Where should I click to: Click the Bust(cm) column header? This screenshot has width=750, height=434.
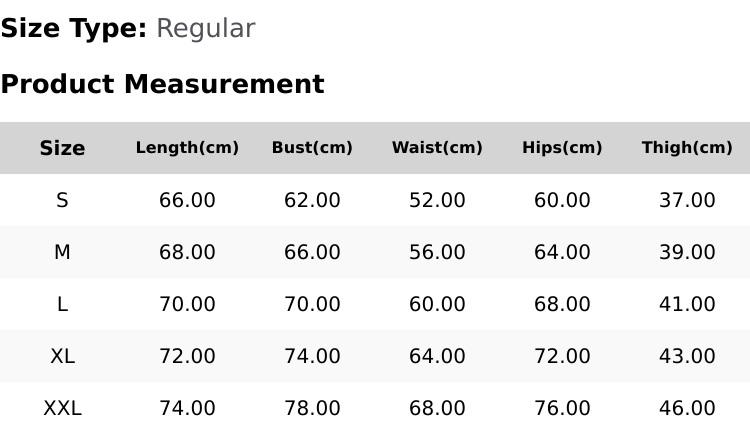312,147
